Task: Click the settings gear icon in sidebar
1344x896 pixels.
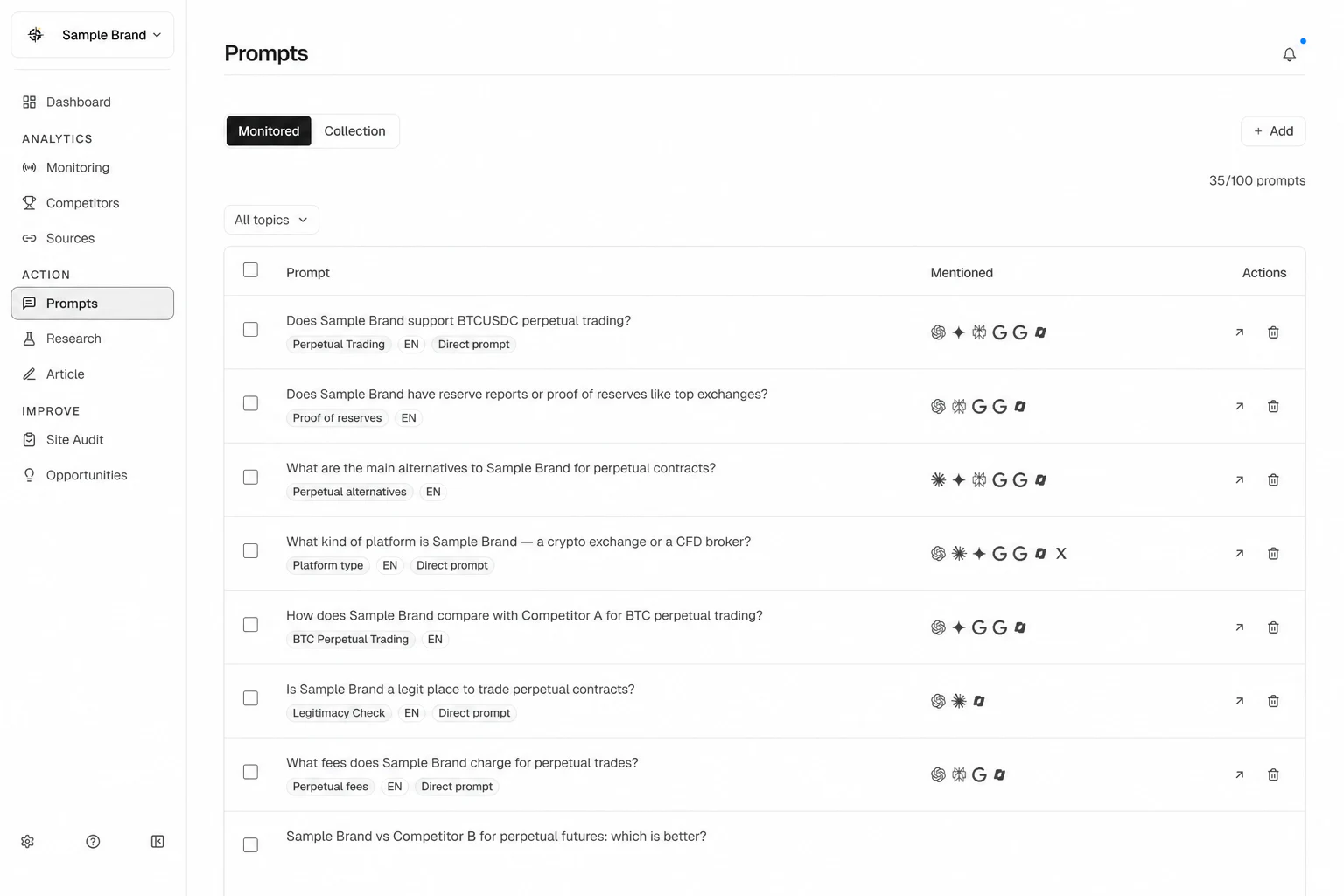Action: (28, 841)
